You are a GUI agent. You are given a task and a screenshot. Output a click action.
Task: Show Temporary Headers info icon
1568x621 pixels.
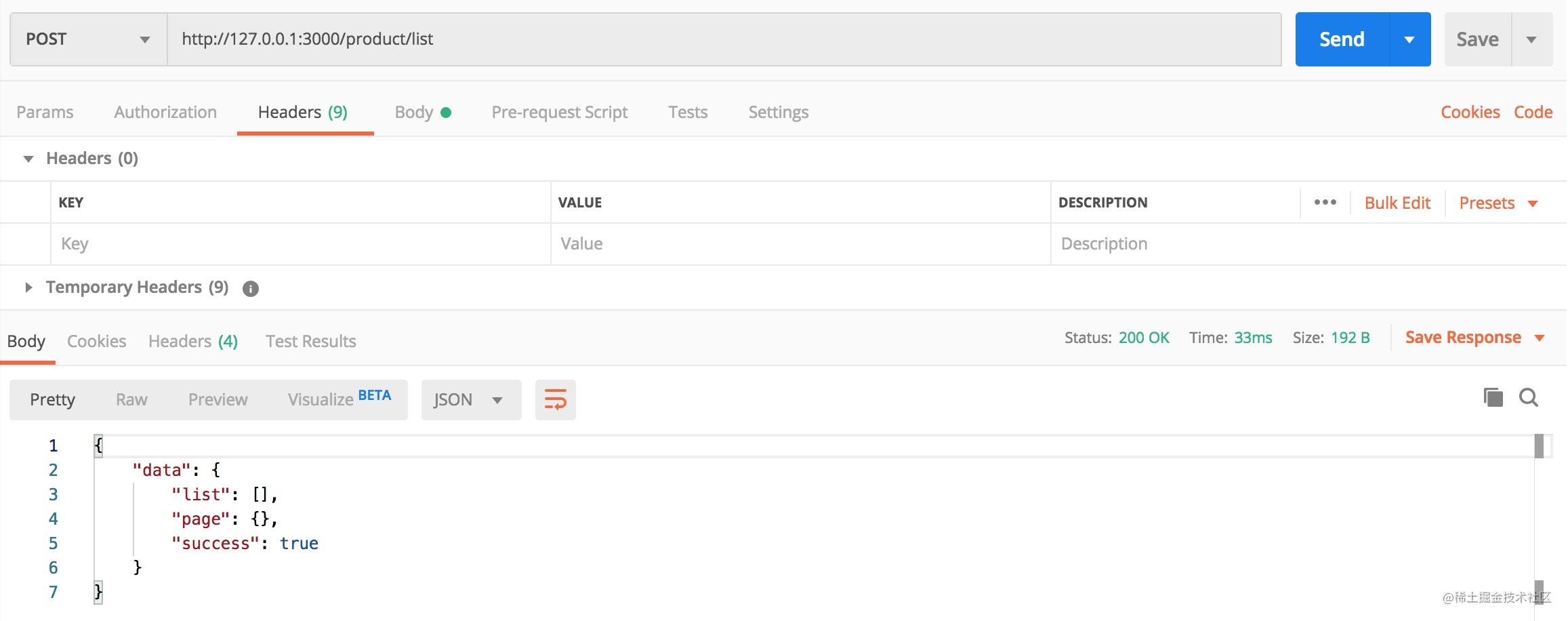251,289
